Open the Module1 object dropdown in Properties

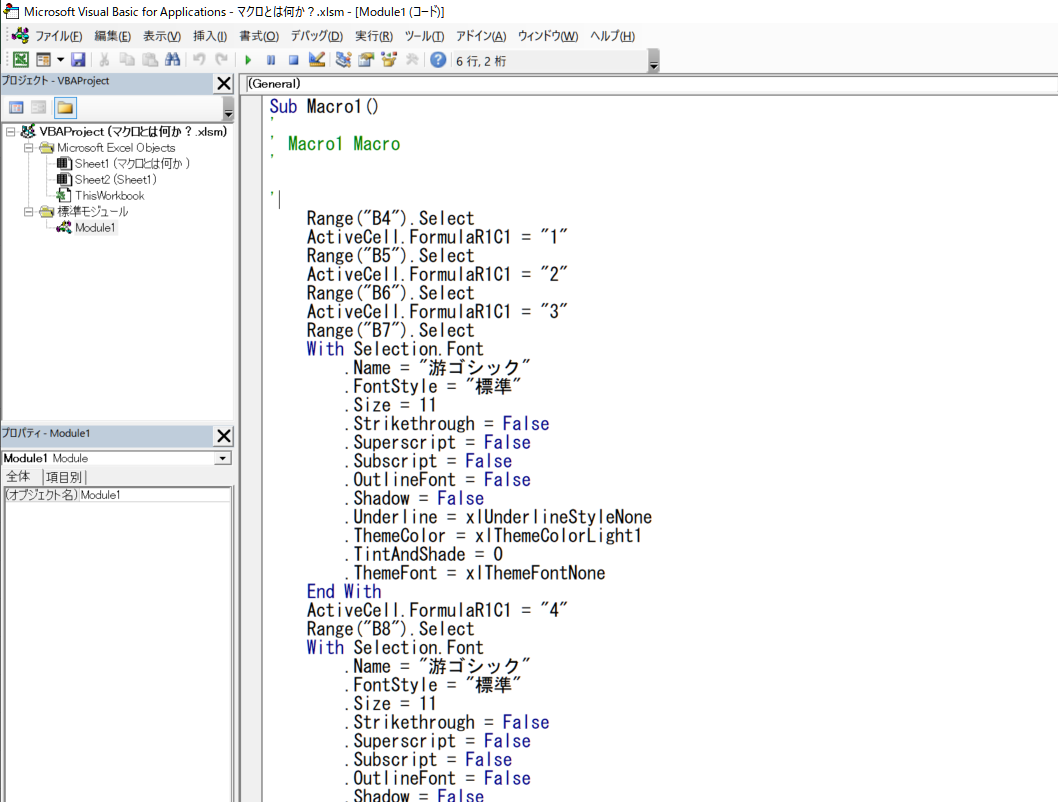[223, 458]
